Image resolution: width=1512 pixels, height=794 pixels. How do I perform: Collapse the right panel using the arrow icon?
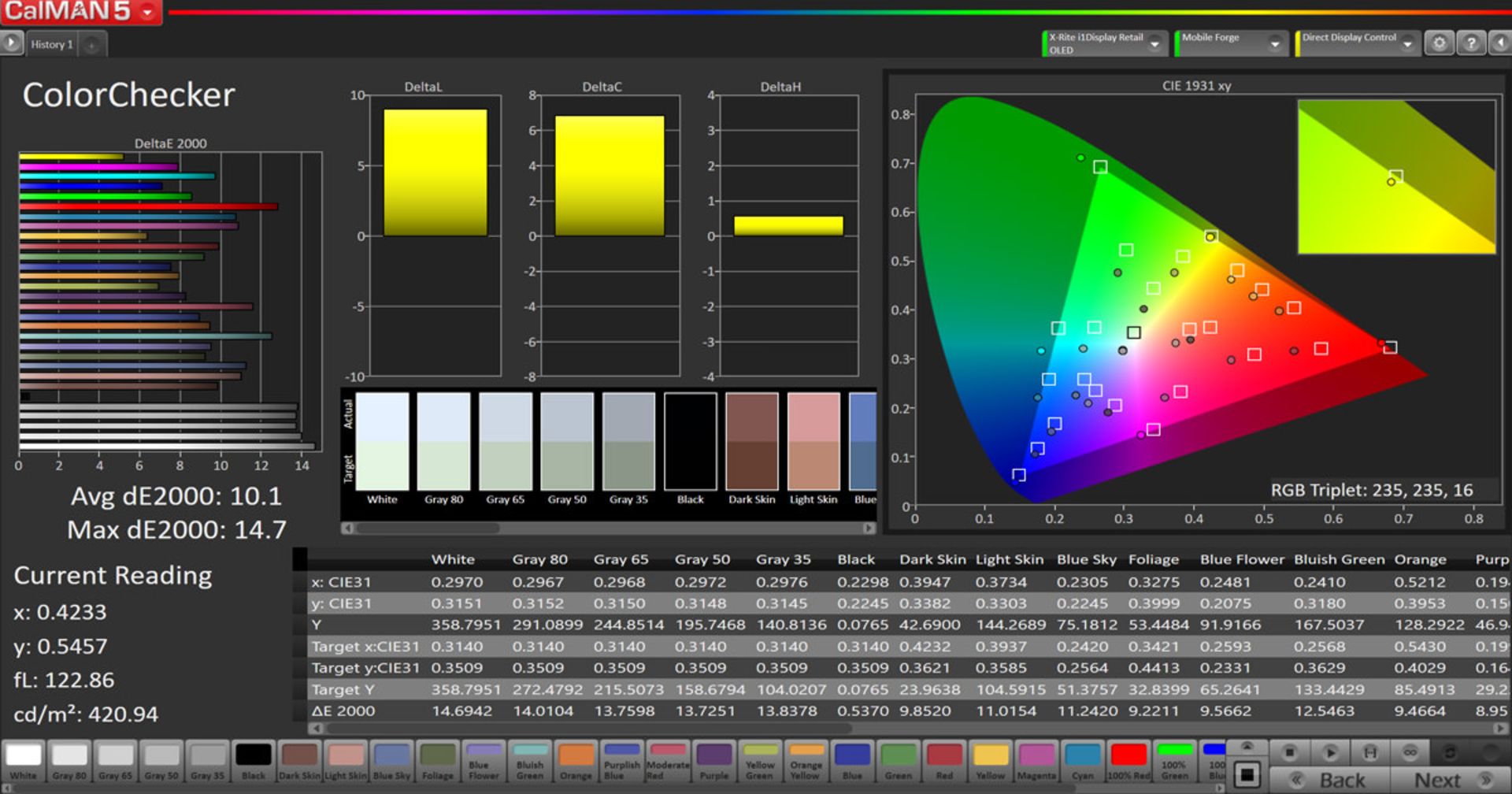(1500, 43)
